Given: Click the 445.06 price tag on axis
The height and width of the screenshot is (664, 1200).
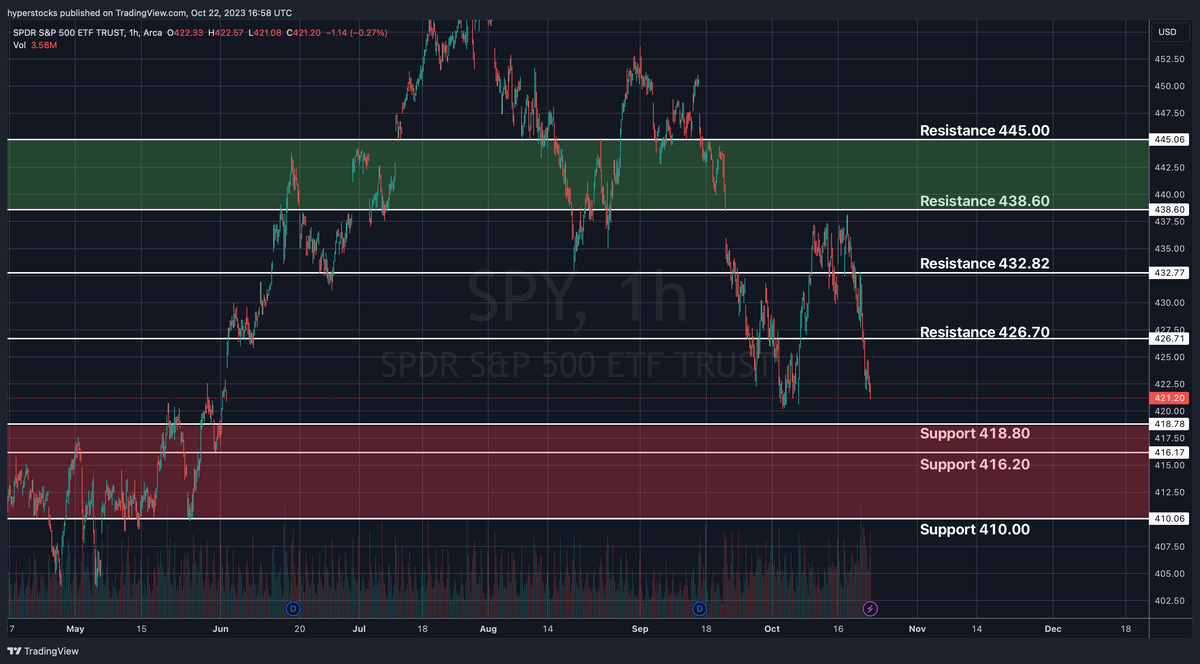Looking at the screenshot, I should pos(1169,140).
